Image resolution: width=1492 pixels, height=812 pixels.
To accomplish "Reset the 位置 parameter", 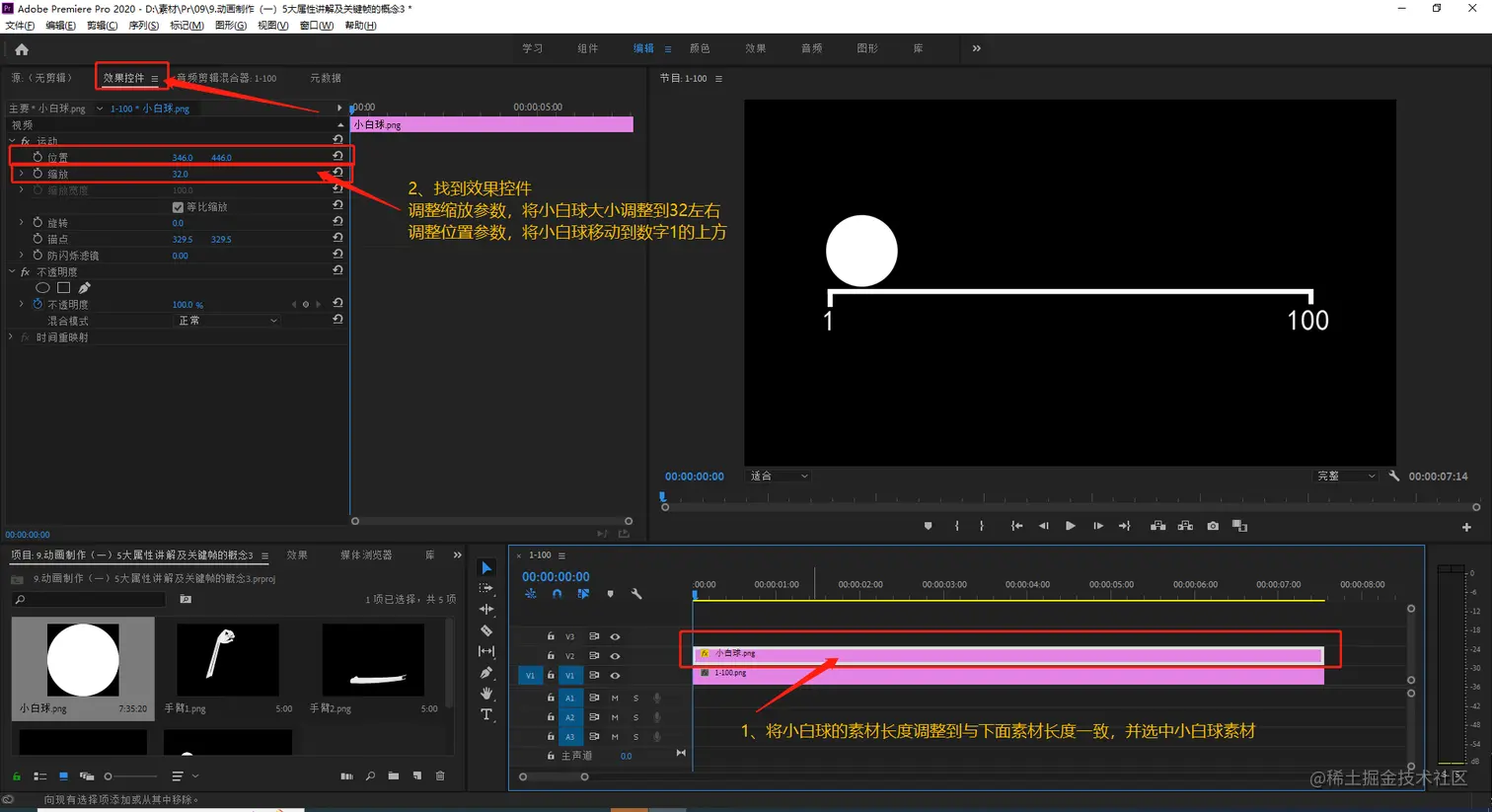I will (x=337, y=156).
